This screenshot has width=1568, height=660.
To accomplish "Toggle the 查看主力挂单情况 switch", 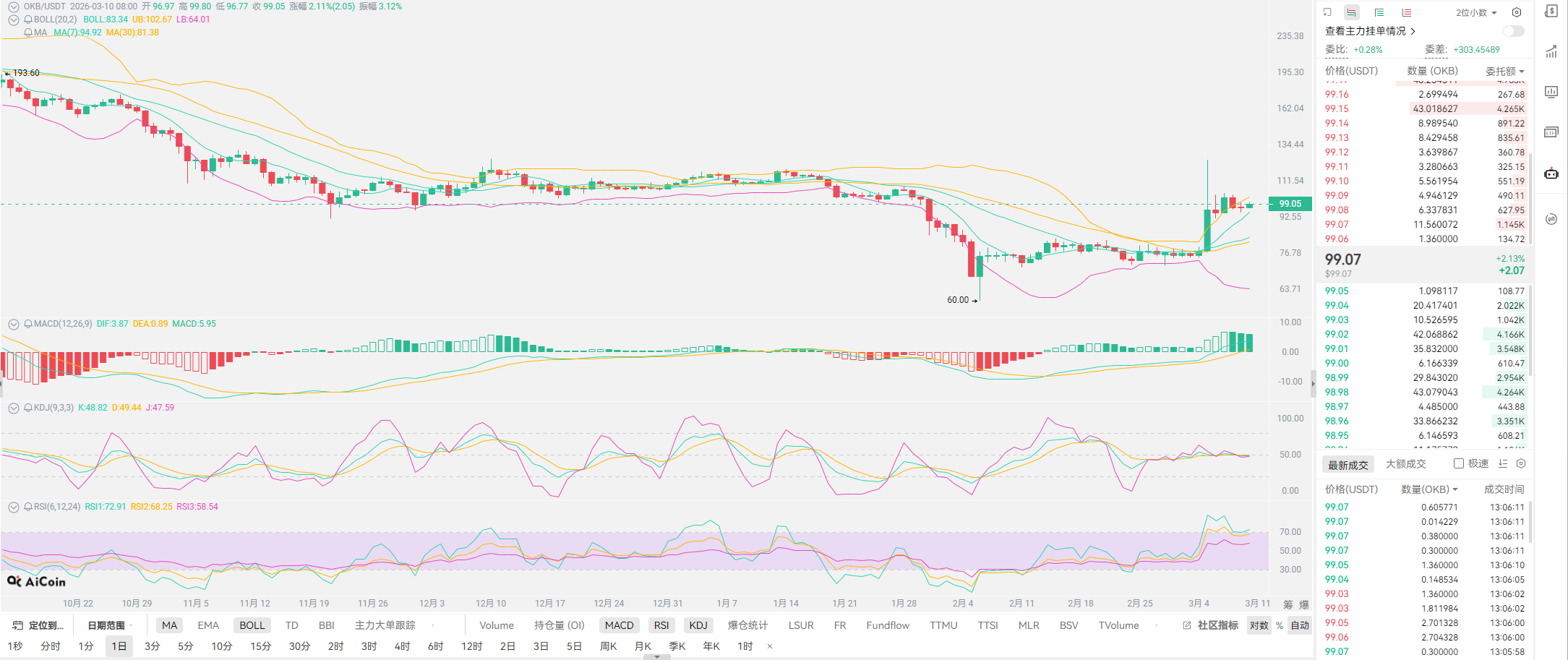I will point(1513,31).
